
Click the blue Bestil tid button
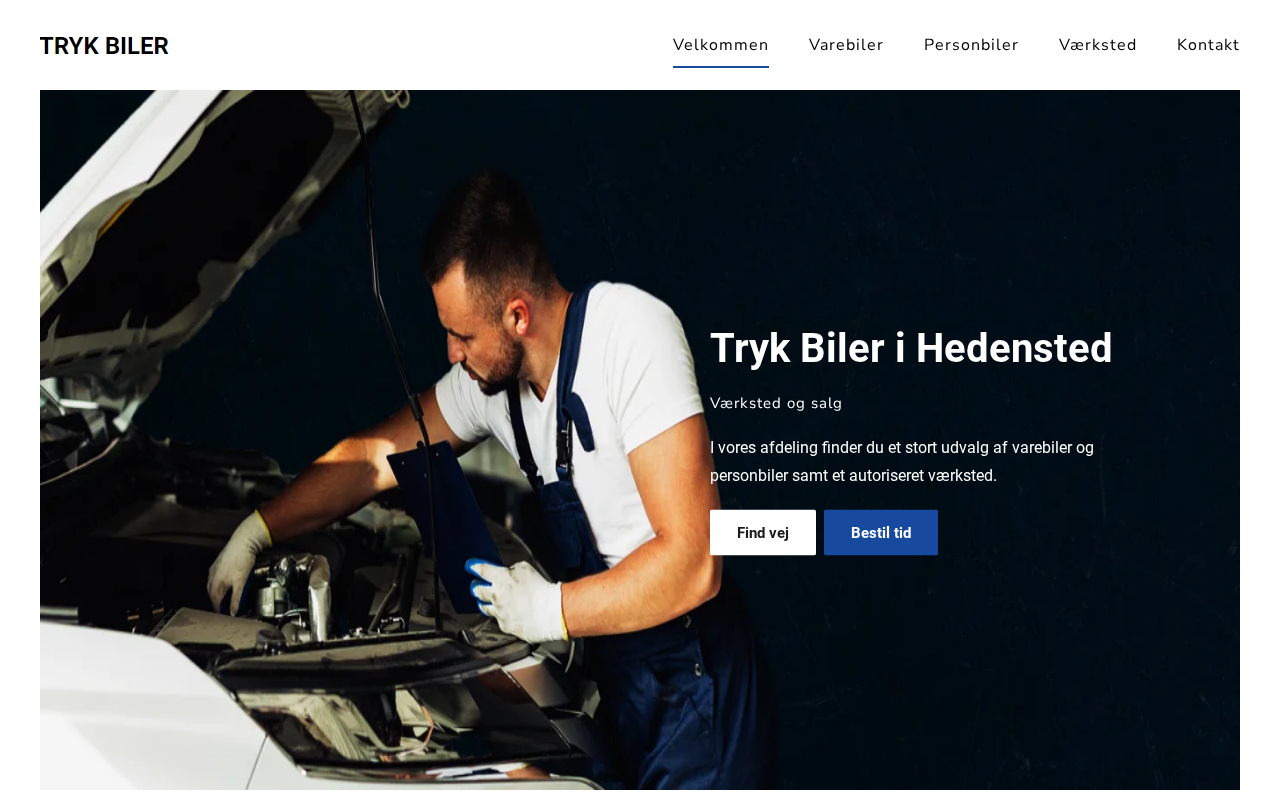(x=881, y=533)
